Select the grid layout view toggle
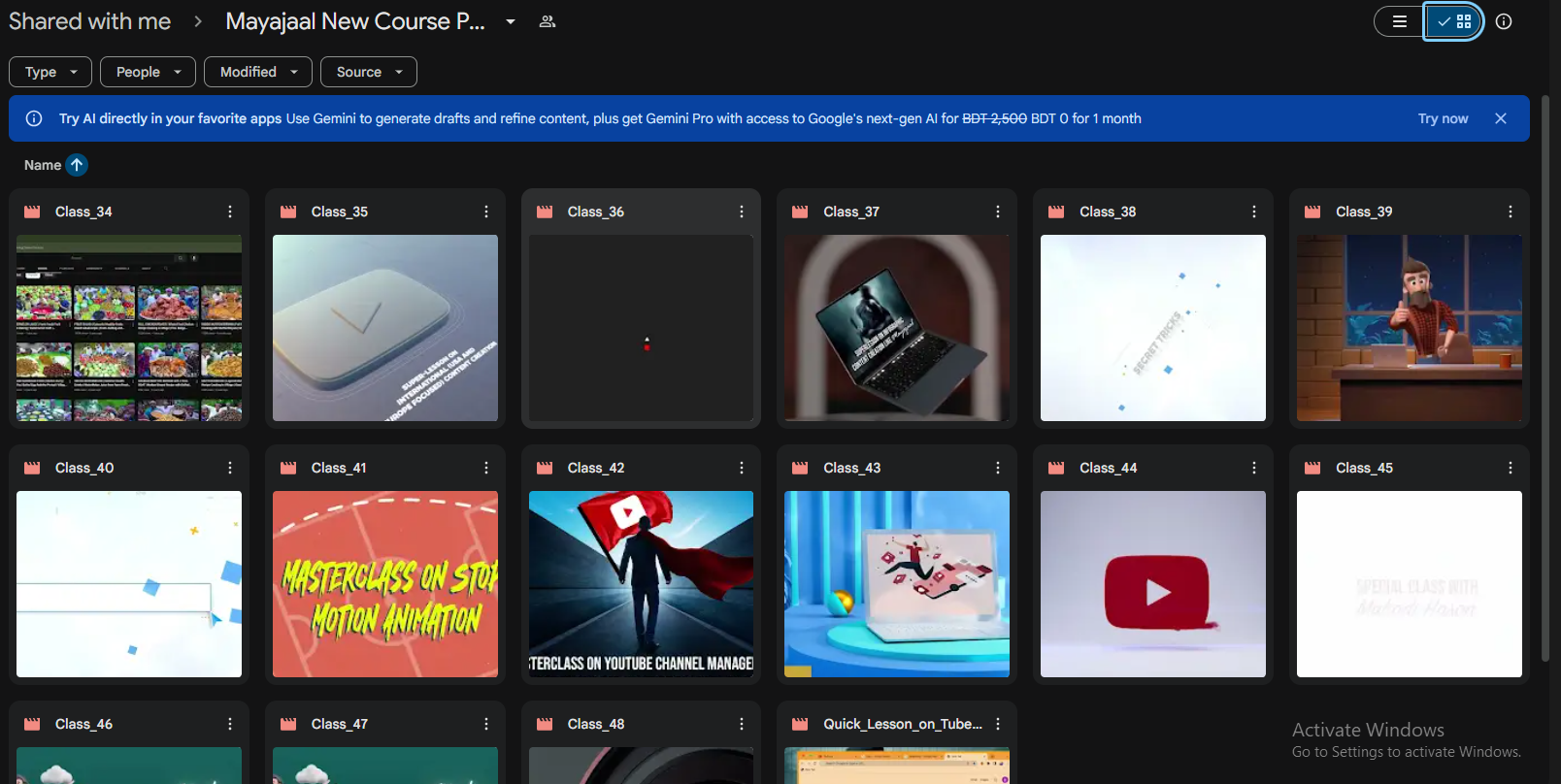Image resolution: width=1561 pixels, height=784 pixels. pos(1454,21)
